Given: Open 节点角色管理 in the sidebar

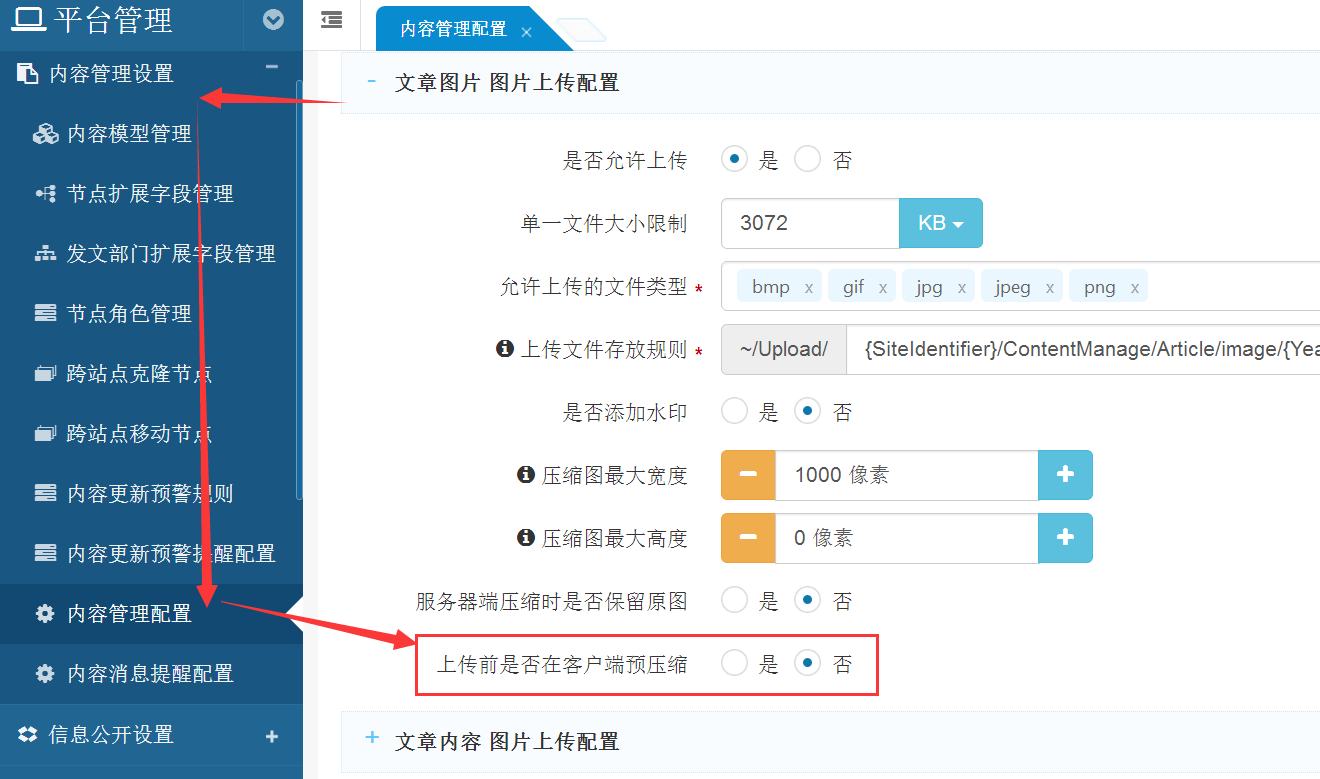Looking at the screenshot, I should click(129, 314).
